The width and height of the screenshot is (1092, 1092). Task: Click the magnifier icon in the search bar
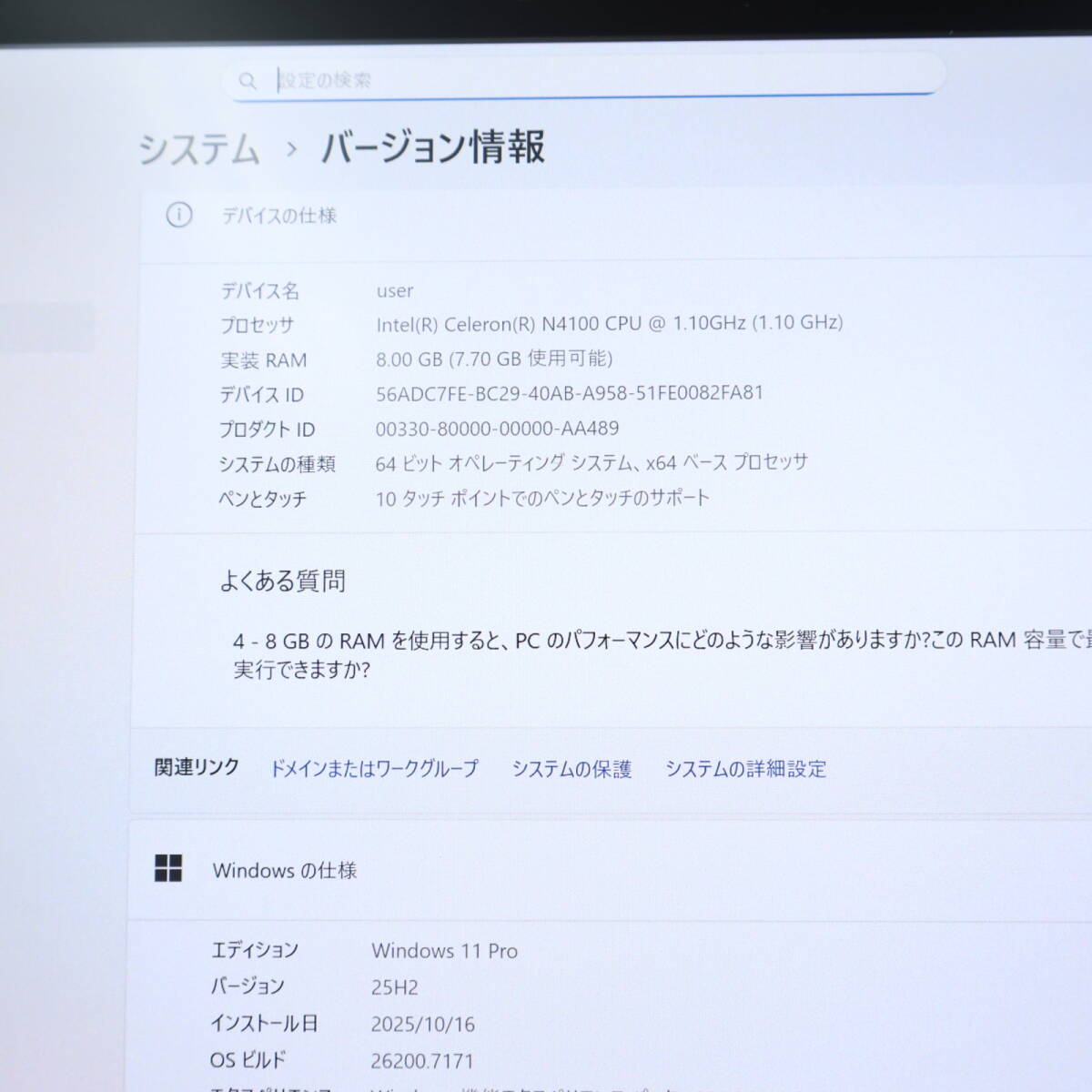click(247, 81)
